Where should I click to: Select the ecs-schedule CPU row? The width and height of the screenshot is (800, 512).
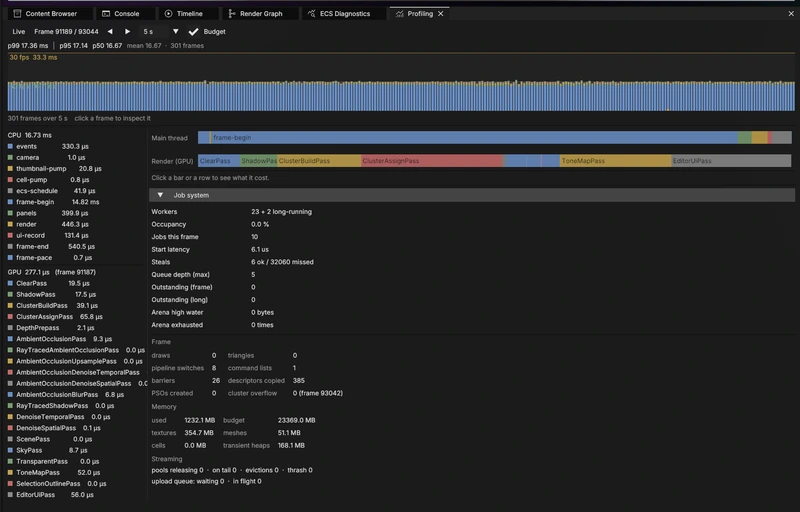[x=52, y=191]
